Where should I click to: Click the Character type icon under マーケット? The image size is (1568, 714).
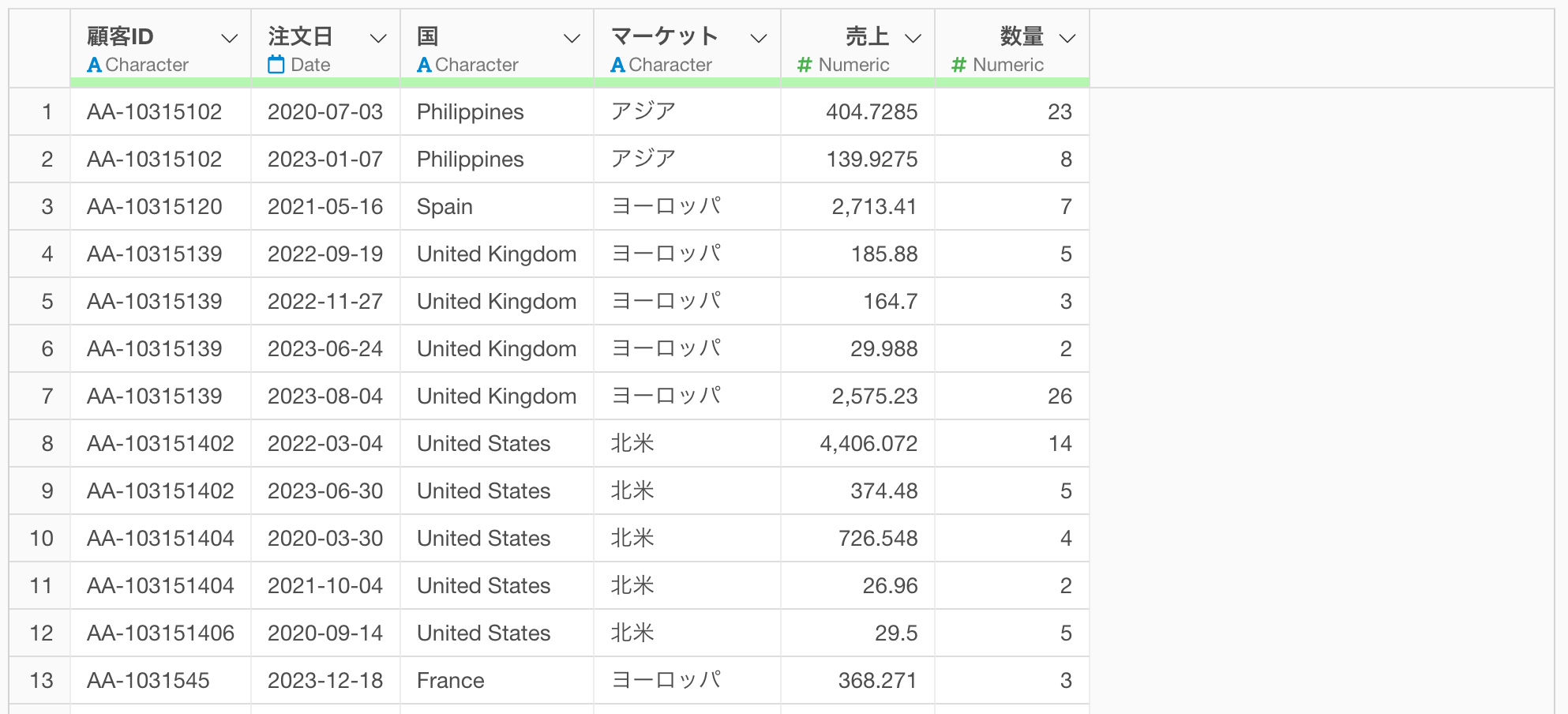pos(617,65)
